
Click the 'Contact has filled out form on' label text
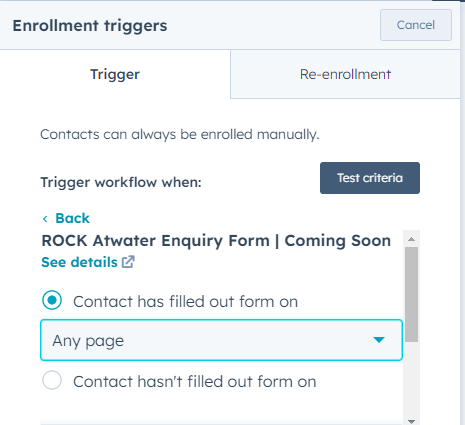click(x=185, y=302)
